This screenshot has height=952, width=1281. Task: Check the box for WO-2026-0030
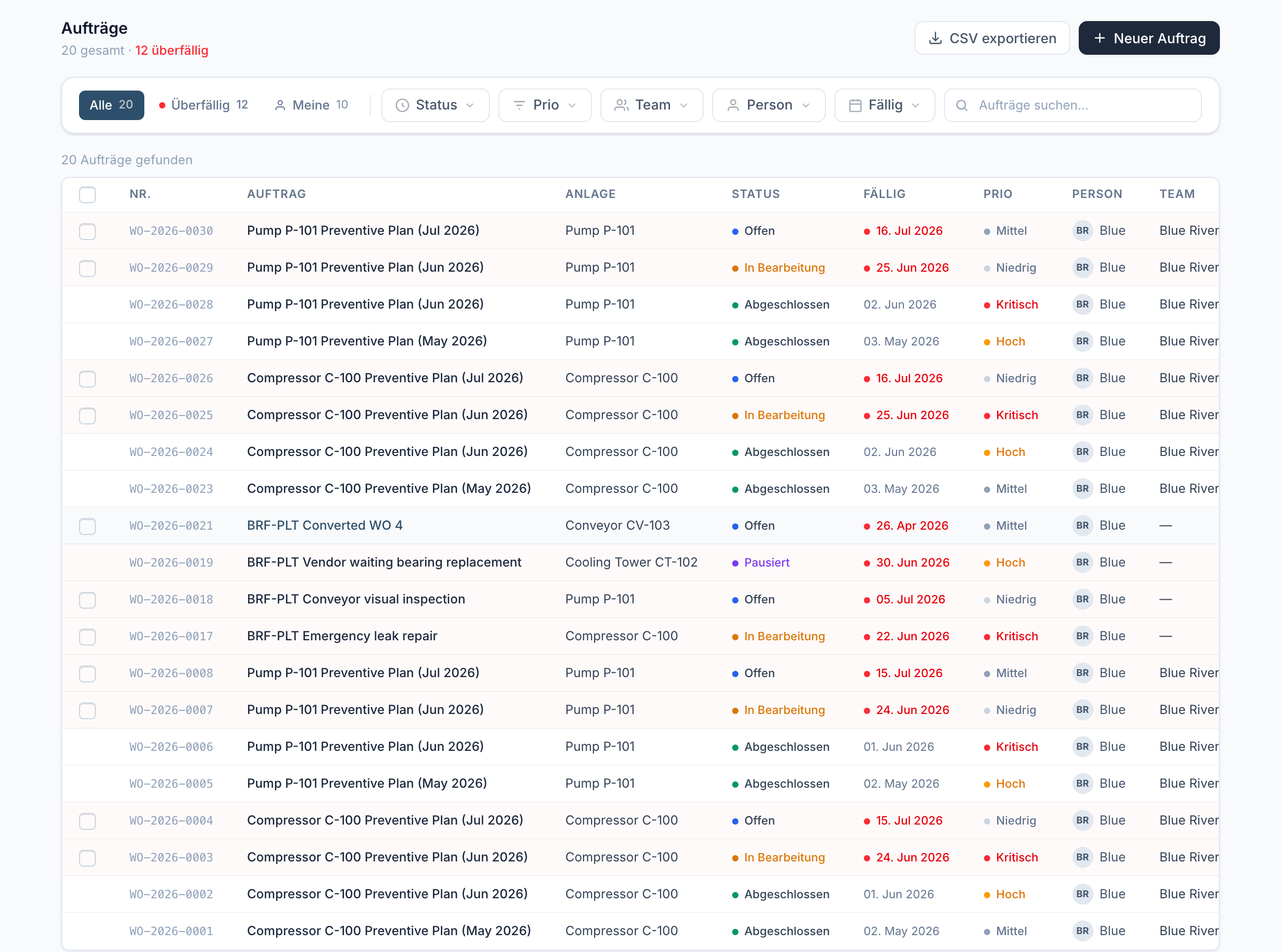coord(87,231)
